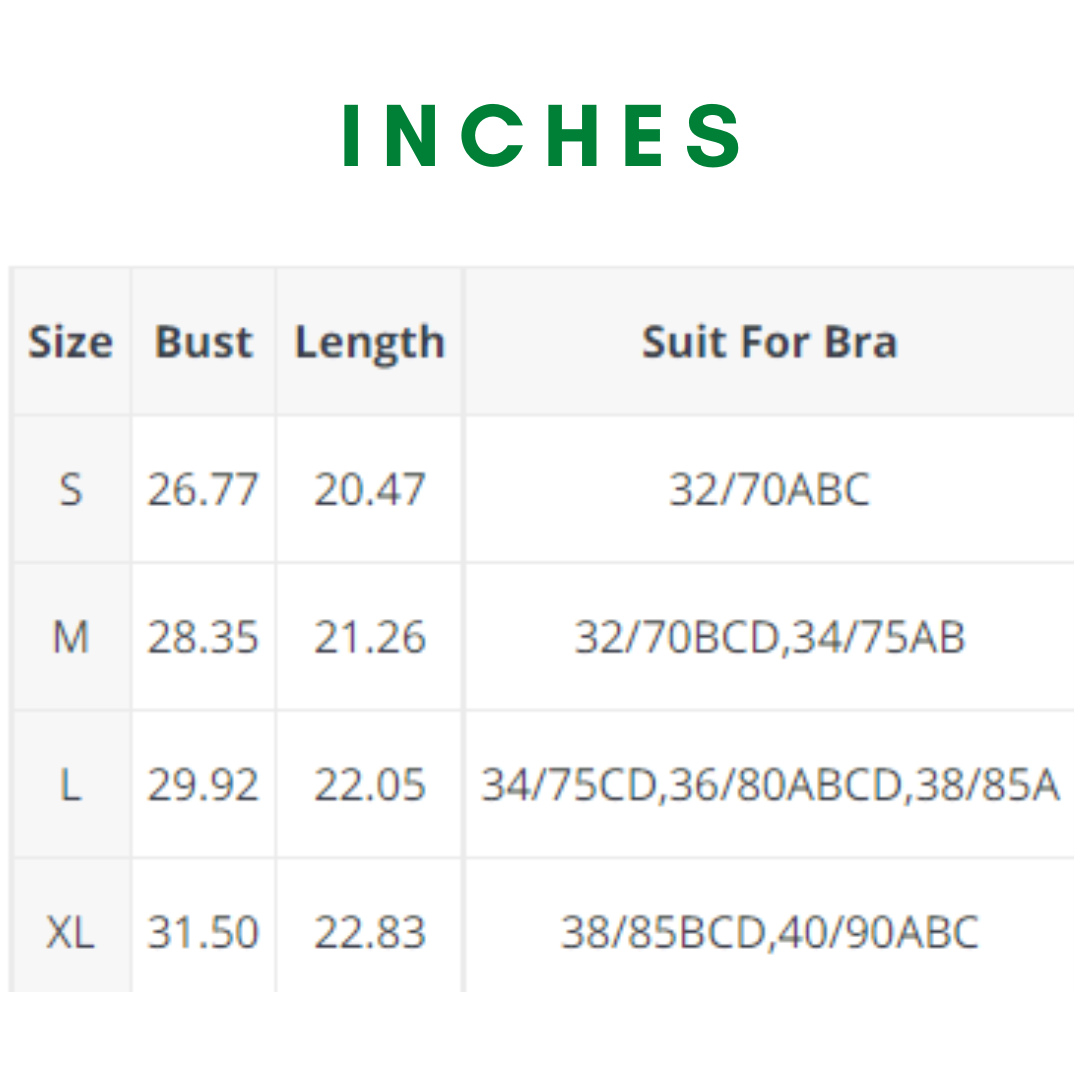Click the Suit For Bra header

point(769,342)
